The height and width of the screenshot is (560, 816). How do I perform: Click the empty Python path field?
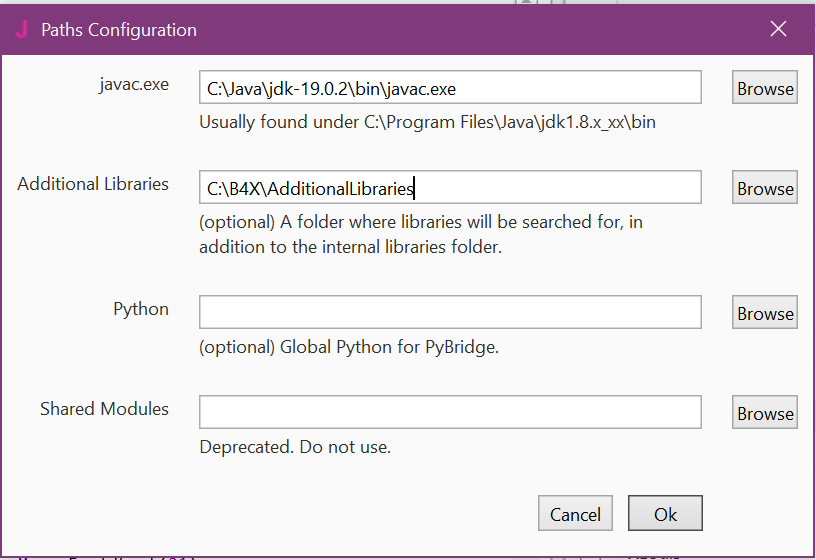click(x=450, y=313)
